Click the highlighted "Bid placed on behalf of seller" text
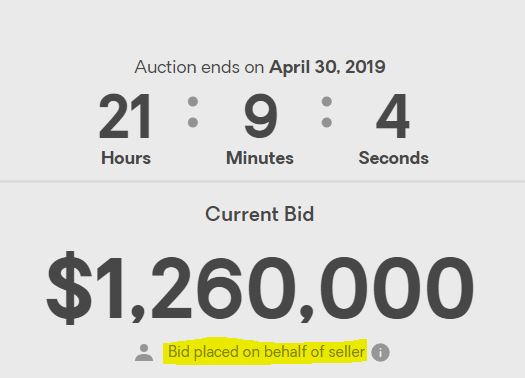This screenshot has width=525, height=378. (x=266, y=352)
